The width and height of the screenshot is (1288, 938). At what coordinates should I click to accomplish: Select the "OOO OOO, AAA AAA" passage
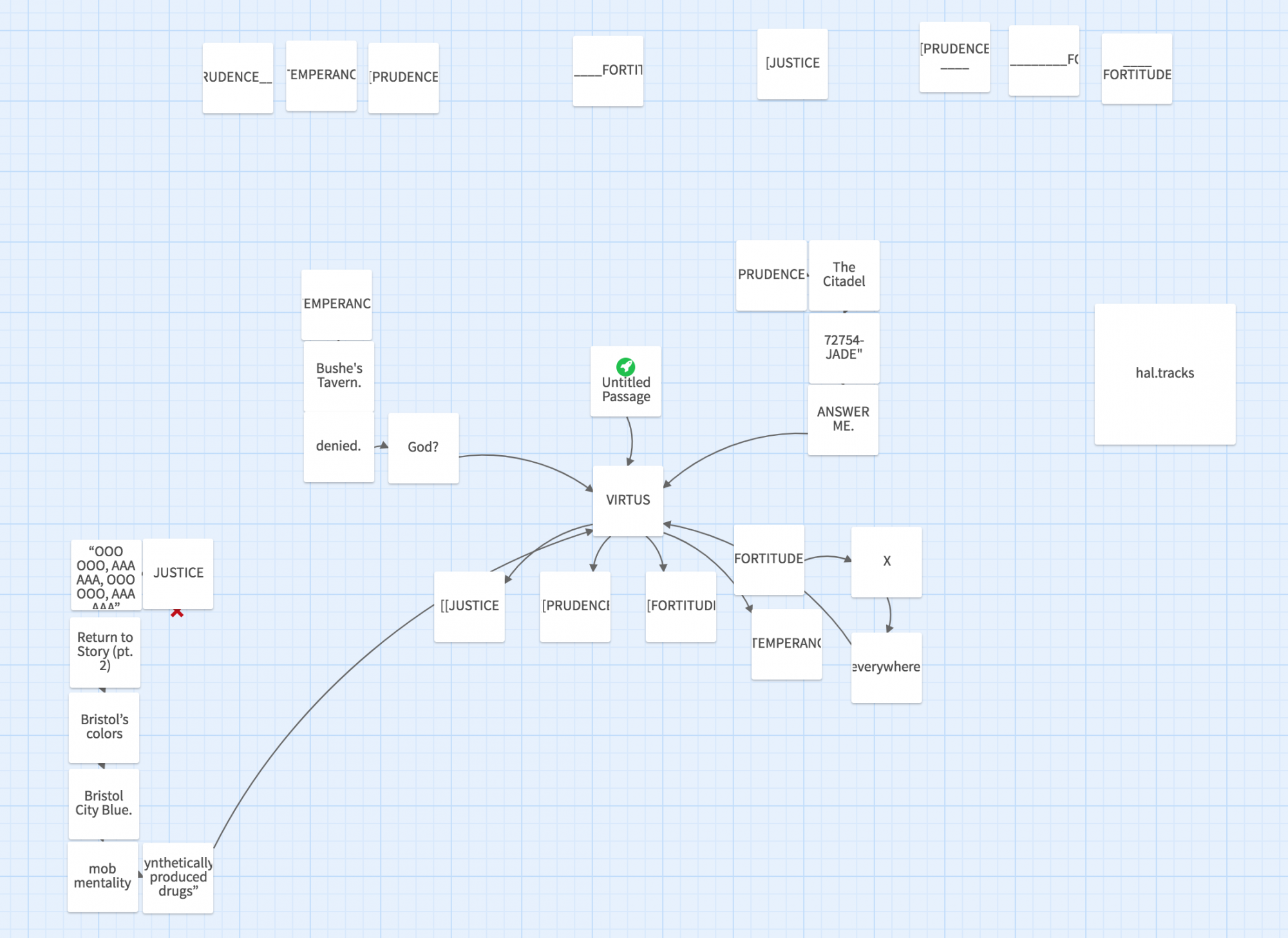(x=106, y=575)
